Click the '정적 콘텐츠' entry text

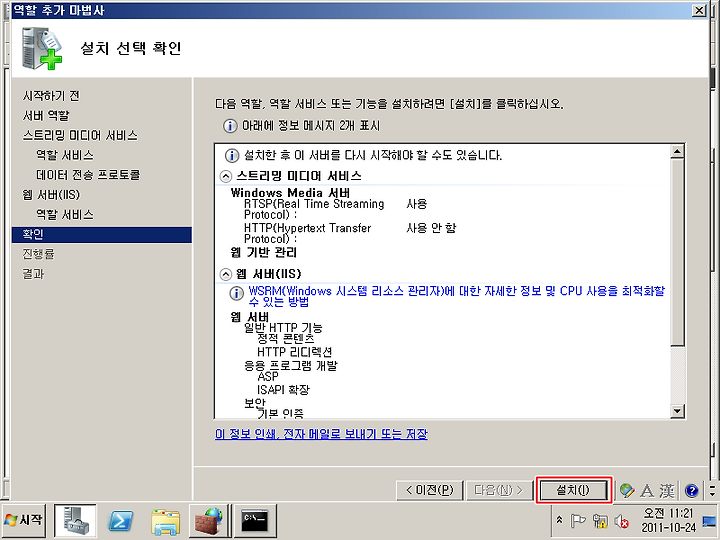point(286,339)
